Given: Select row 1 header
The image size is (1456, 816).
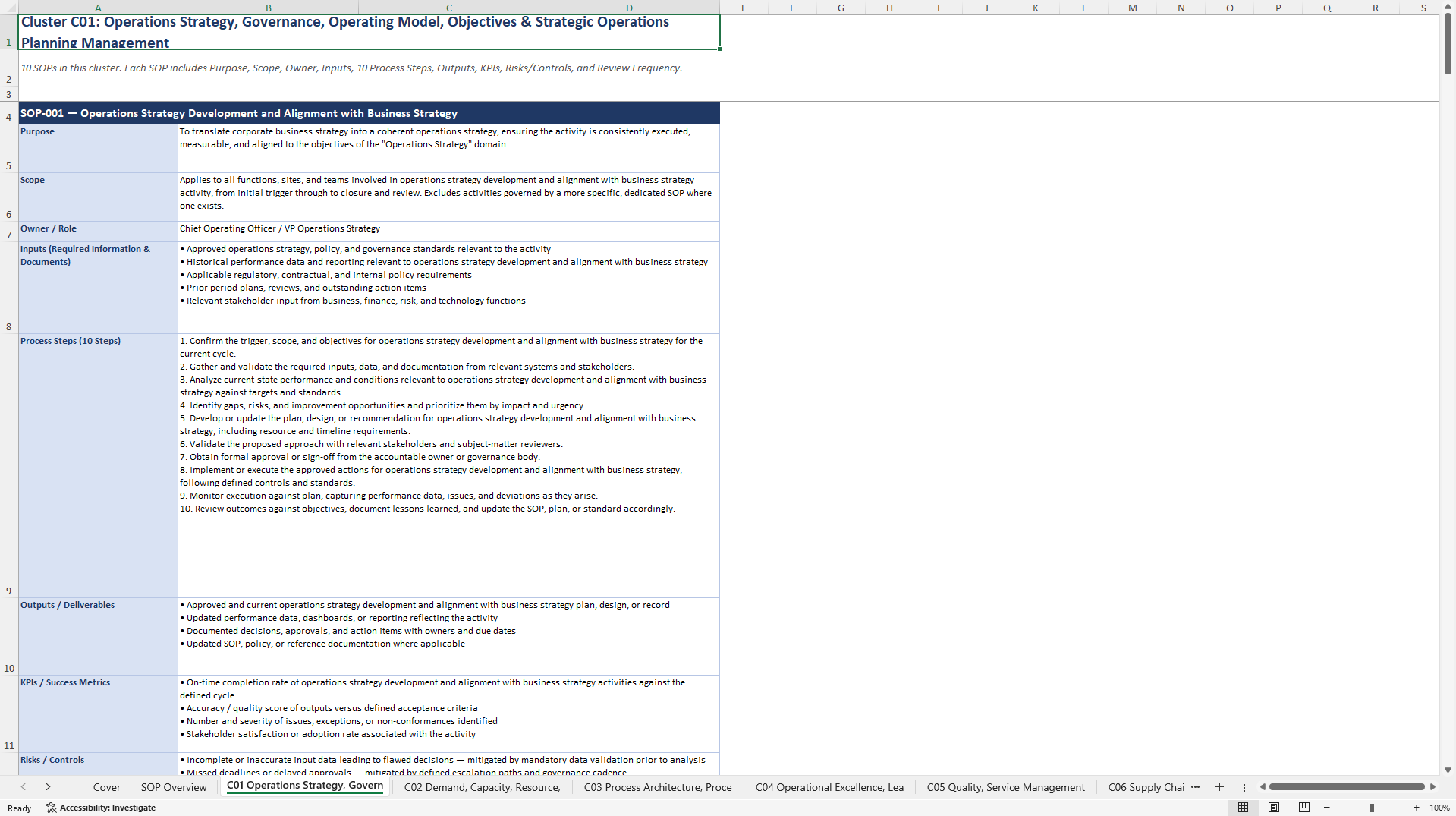Looking at the screenshot, I should tap(9, 32).
